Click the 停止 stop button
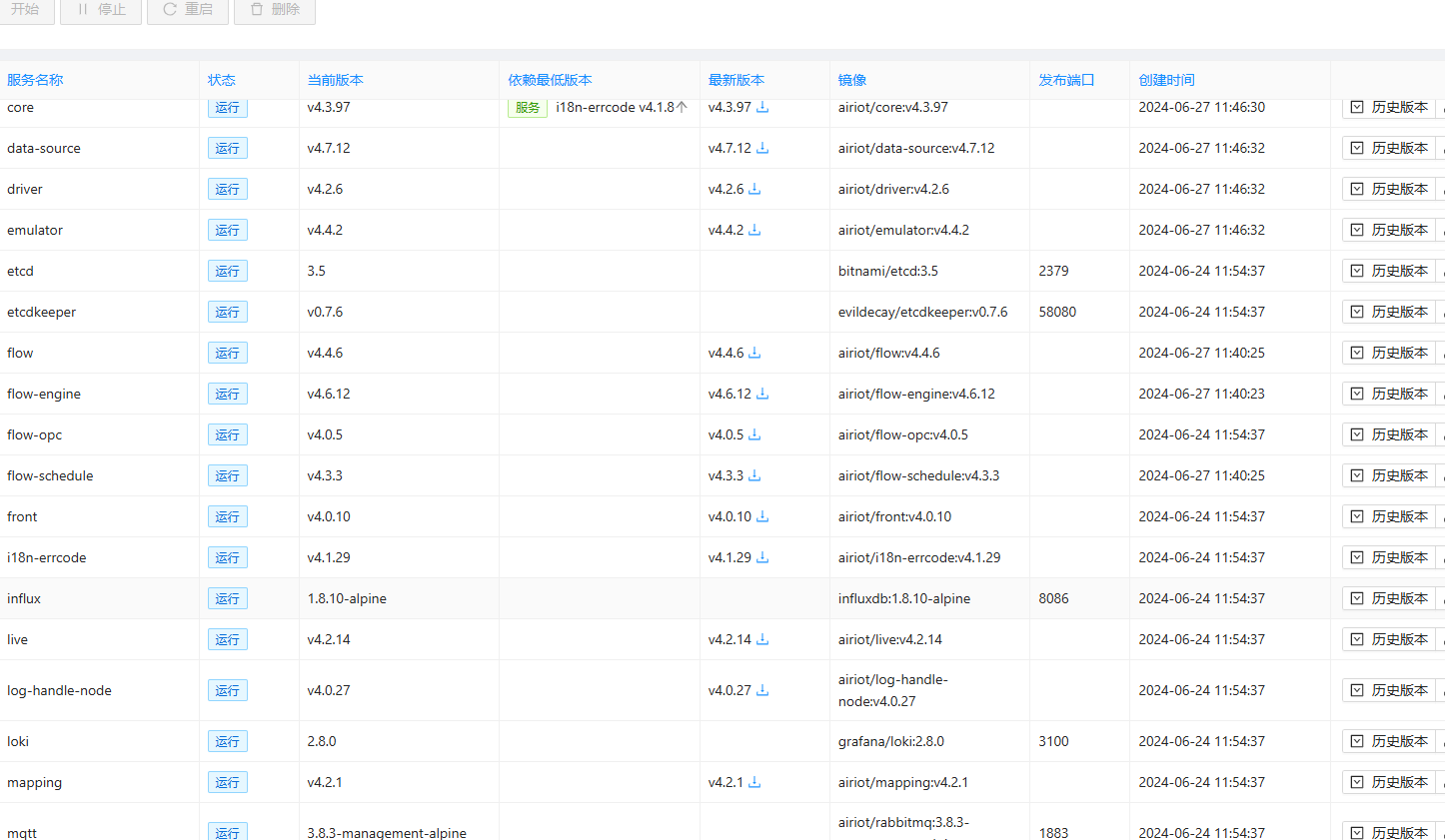 click(101, 9)
